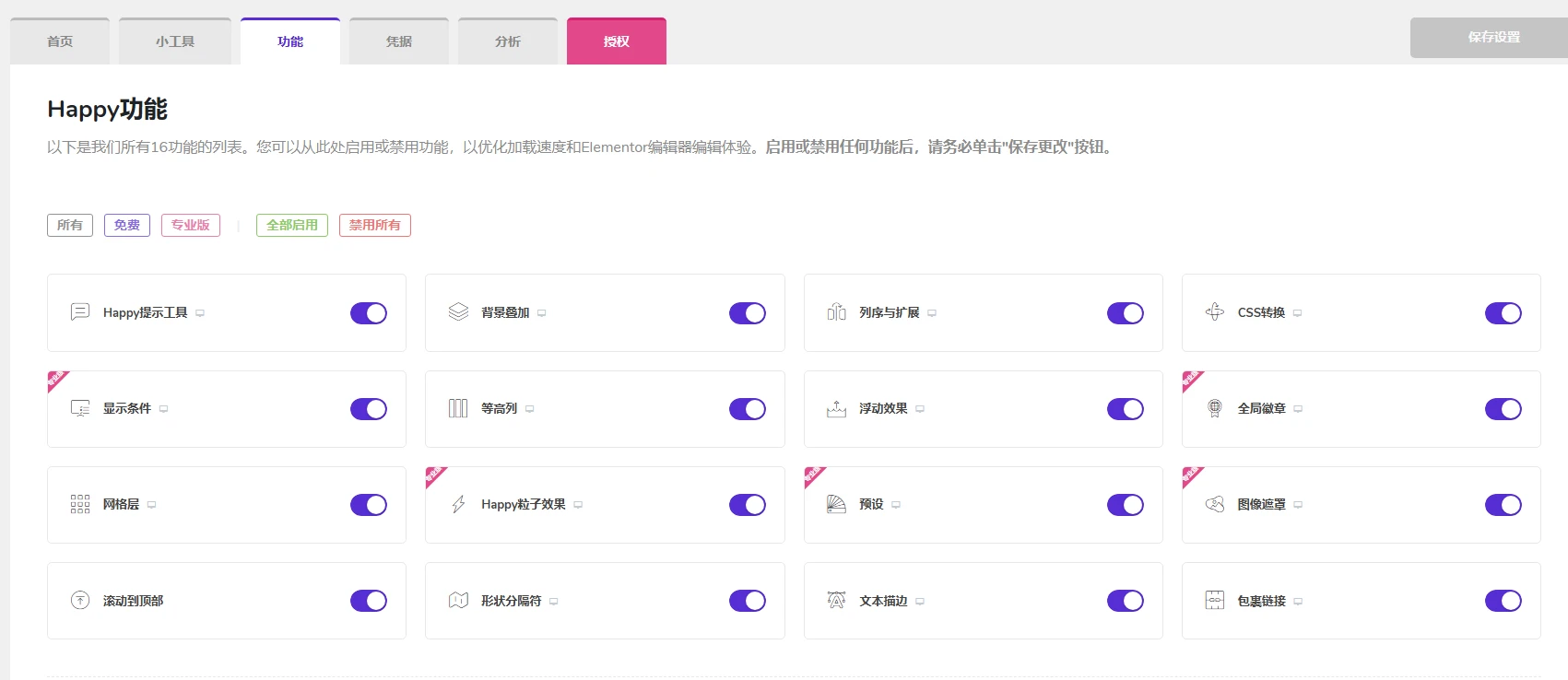Image resolution: width=1568 pixels, height=680 pixels.
Task: Switch off CSS转换
Action: pos(1503,313)
